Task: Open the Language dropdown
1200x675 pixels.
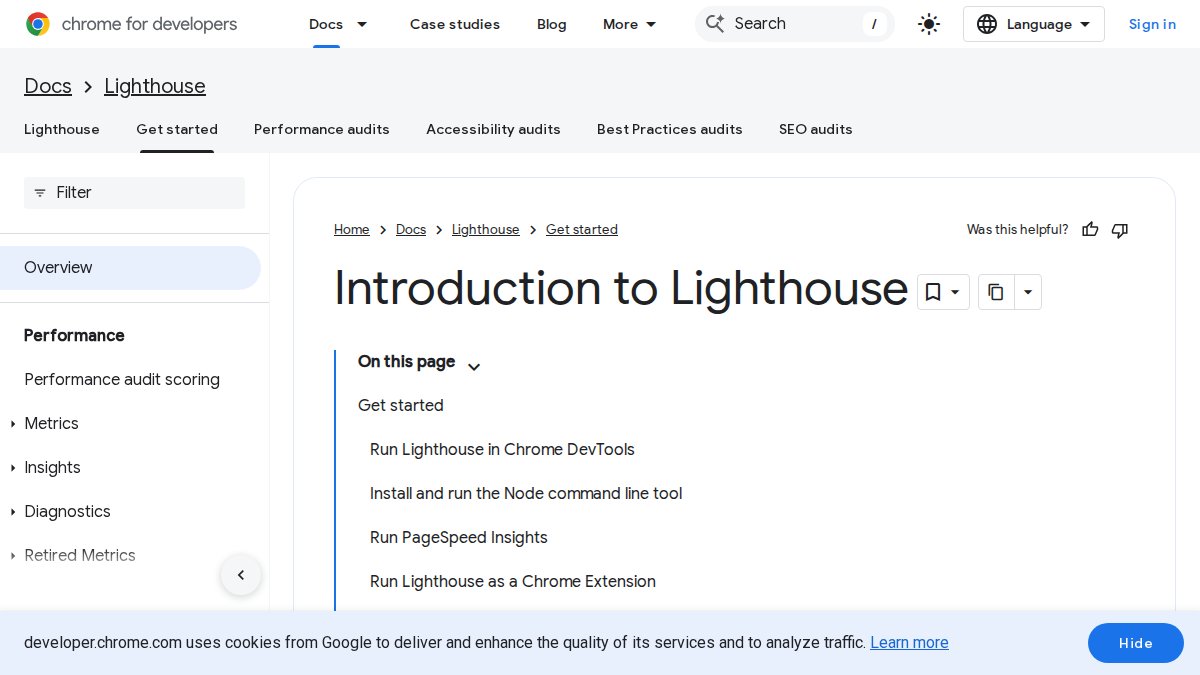Action: [x=1033, y=24]
